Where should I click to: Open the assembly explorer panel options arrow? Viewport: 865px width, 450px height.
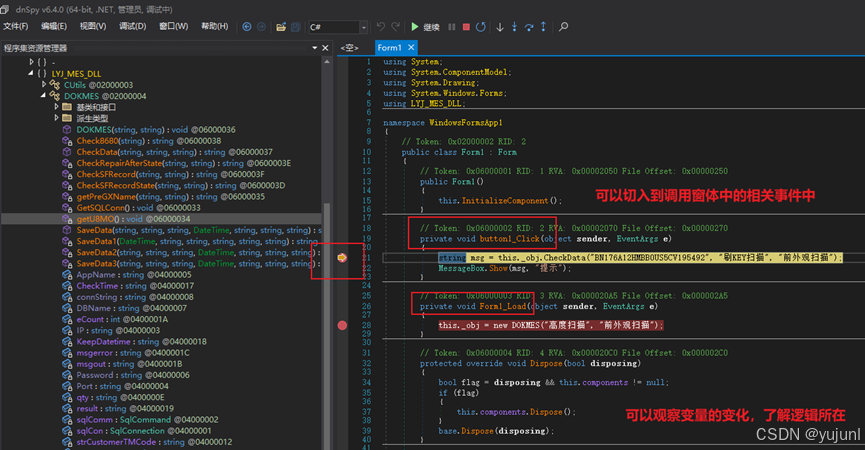tap(314, 48)
